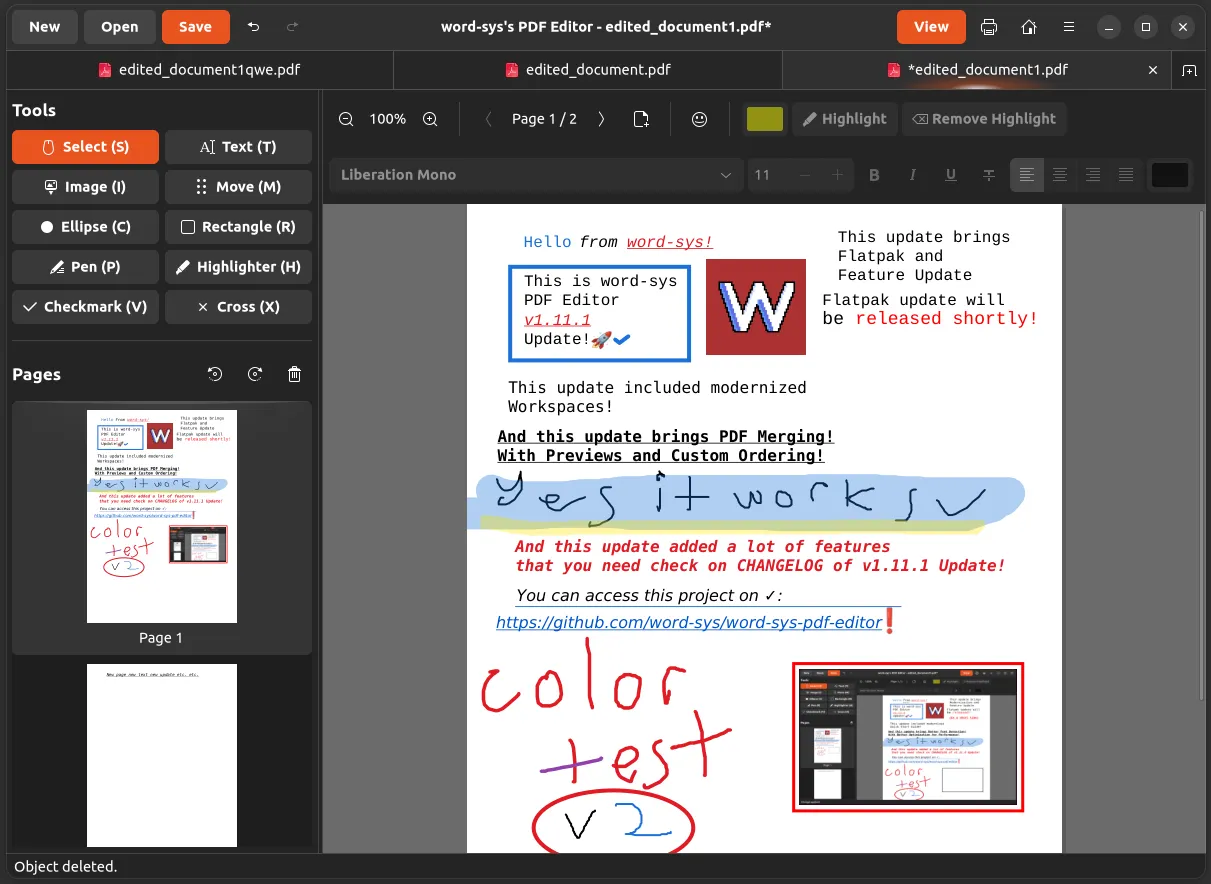Open the black text color swatch
Image resolution: width=1211 pixels, height=884 pixels.
[1170, 175]
